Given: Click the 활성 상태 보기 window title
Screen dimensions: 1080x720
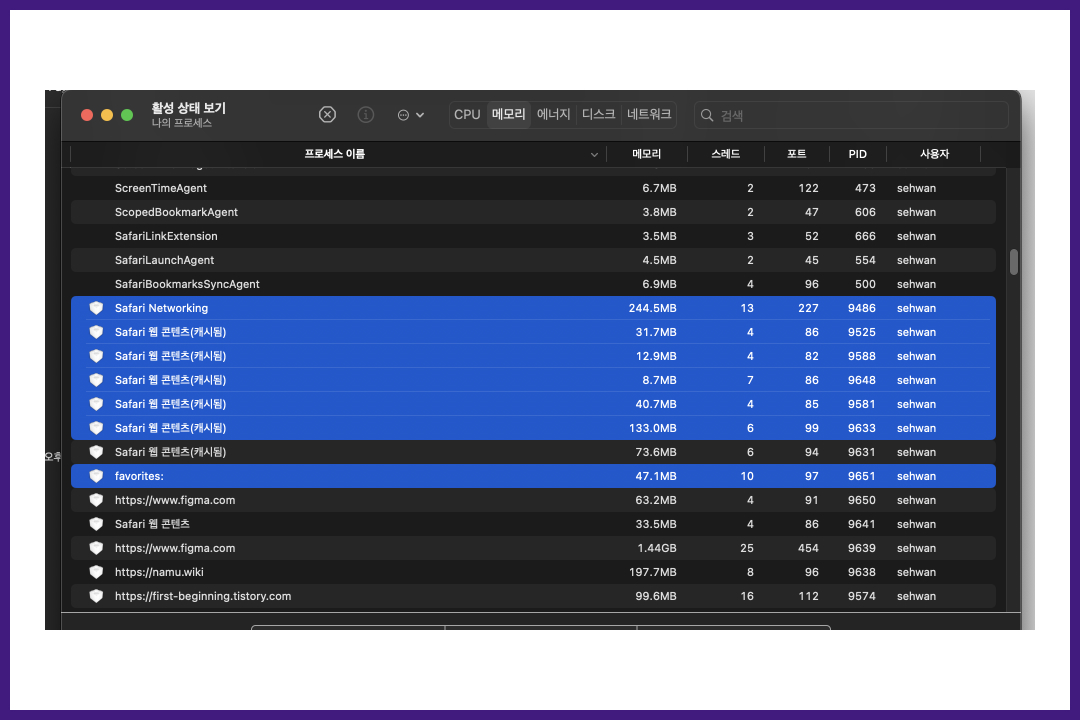Looking at the screenshot, I should coord(189,108).
